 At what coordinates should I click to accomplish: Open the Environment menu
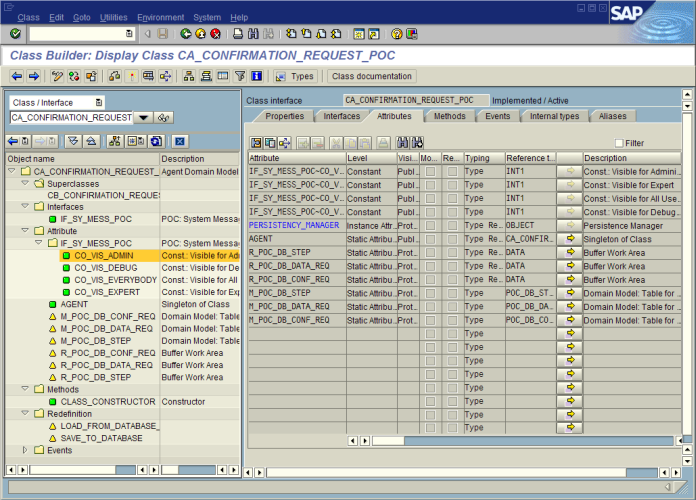[161, 17]
